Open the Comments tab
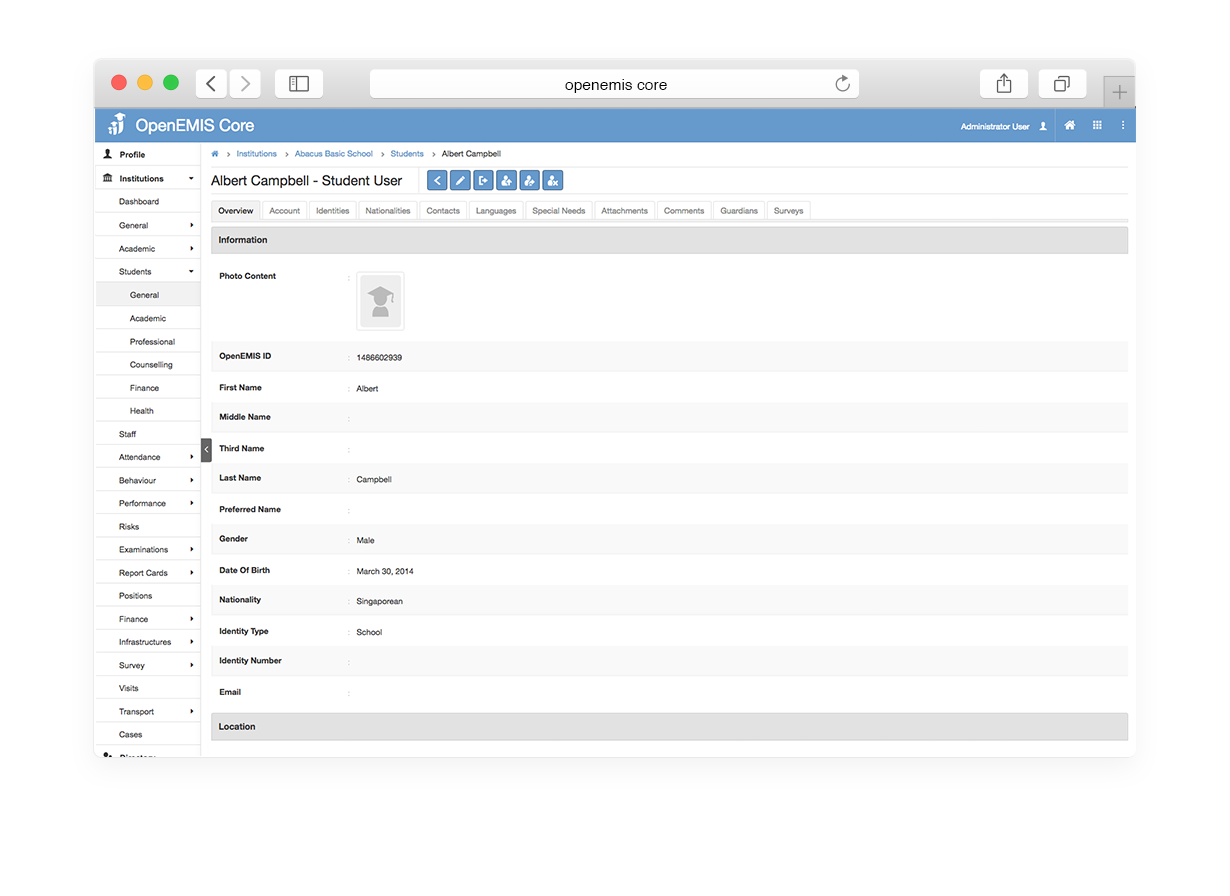The width and height of the screenshot is (1230, 896). [x=684, y=211]
